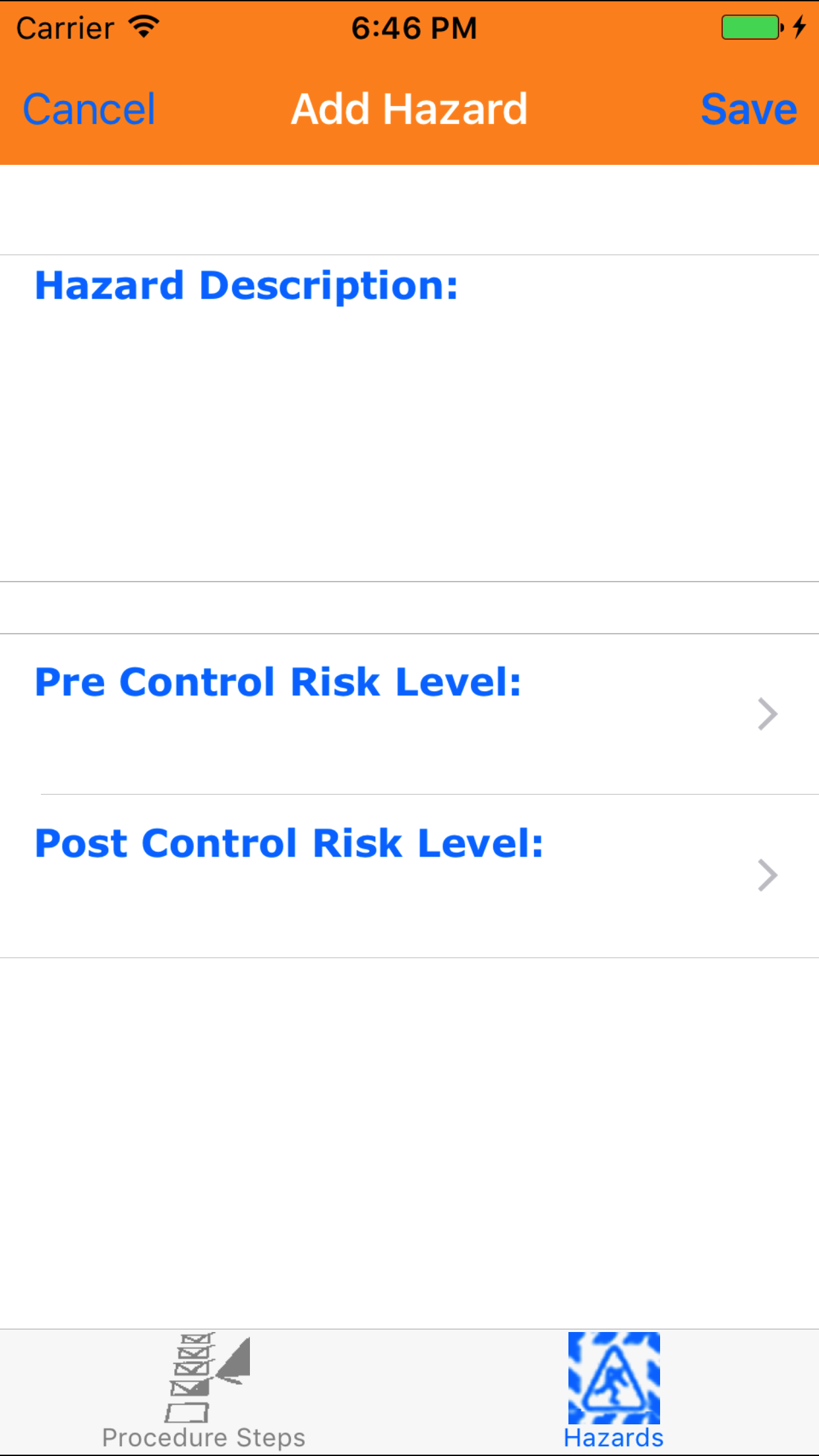Save the new hazard
819x1456 pixels.
[x=748, y=109]
